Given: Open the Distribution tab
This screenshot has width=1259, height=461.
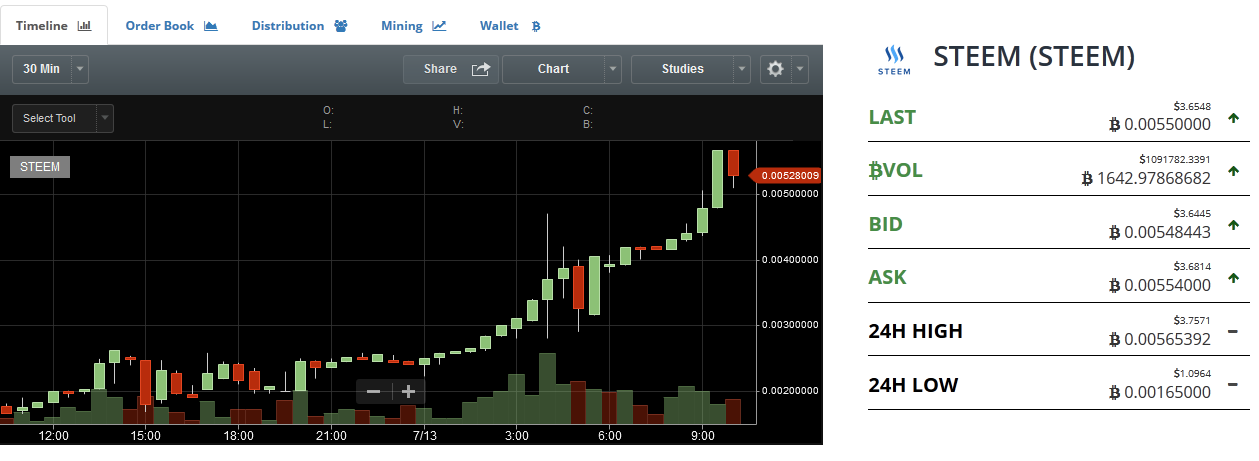Looking at the screenshot, I should tap(299, 25).
